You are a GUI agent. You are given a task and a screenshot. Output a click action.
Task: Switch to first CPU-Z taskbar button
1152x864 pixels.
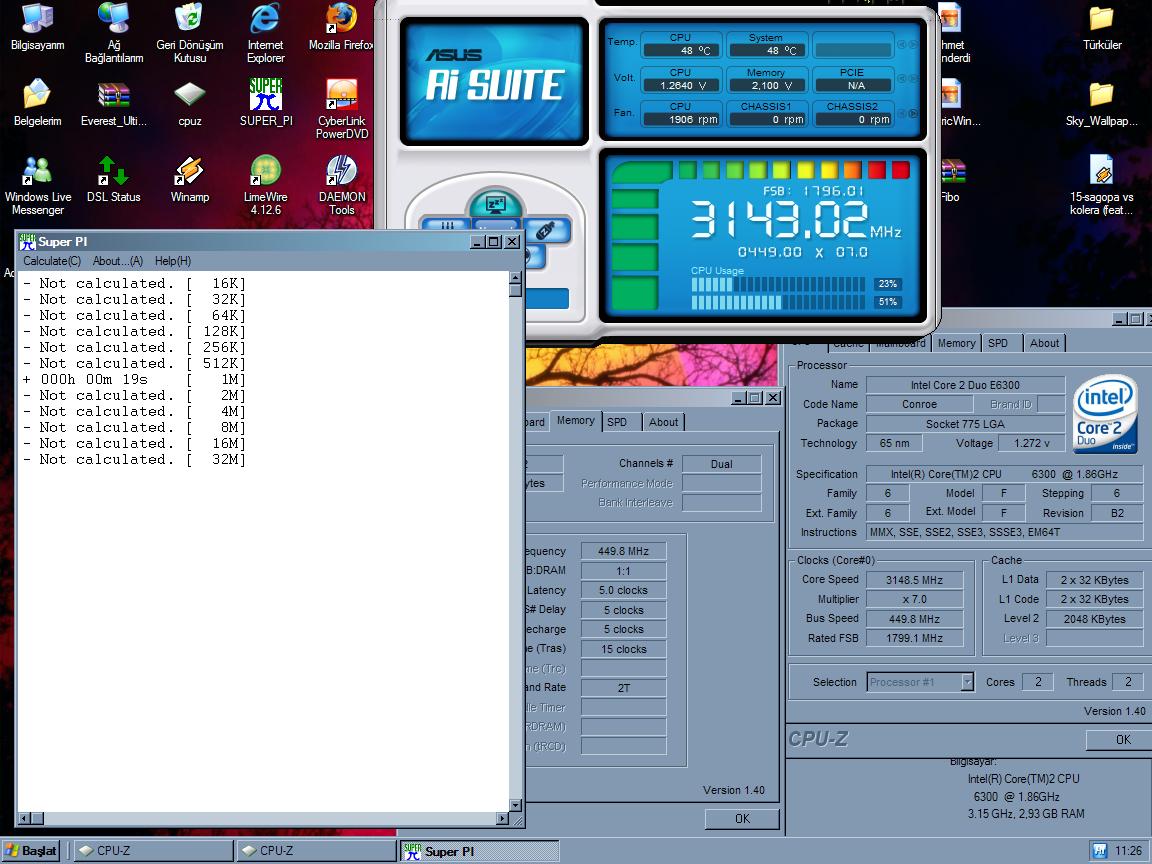(153, 851)
